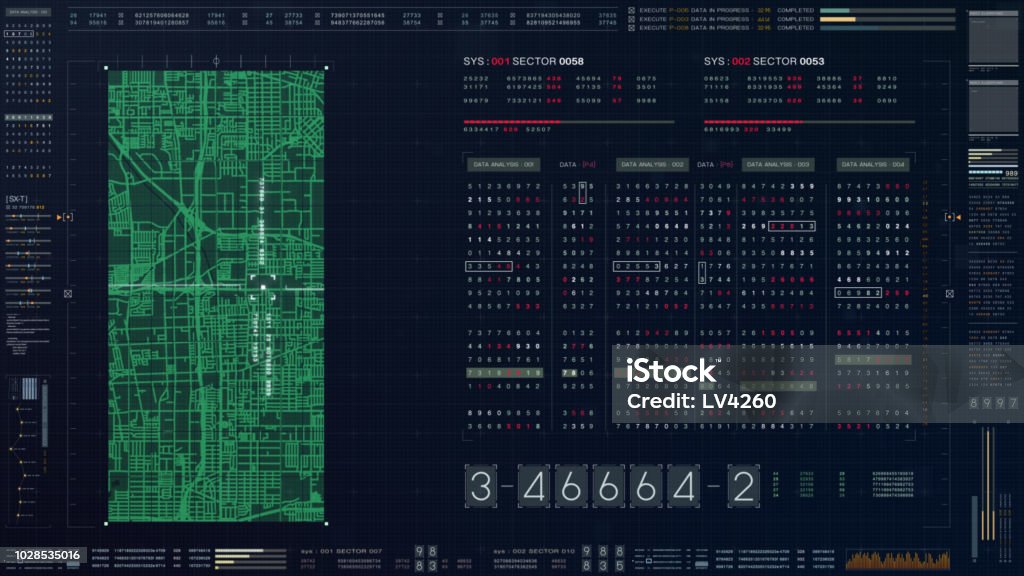
Task: Click the DATA [P4] column label
Action: [x=577, y=165]
